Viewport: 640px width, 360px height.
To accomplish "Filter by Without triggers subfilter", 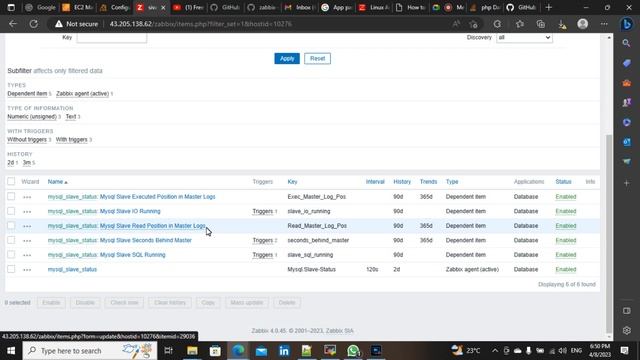I will coord(27,140).
